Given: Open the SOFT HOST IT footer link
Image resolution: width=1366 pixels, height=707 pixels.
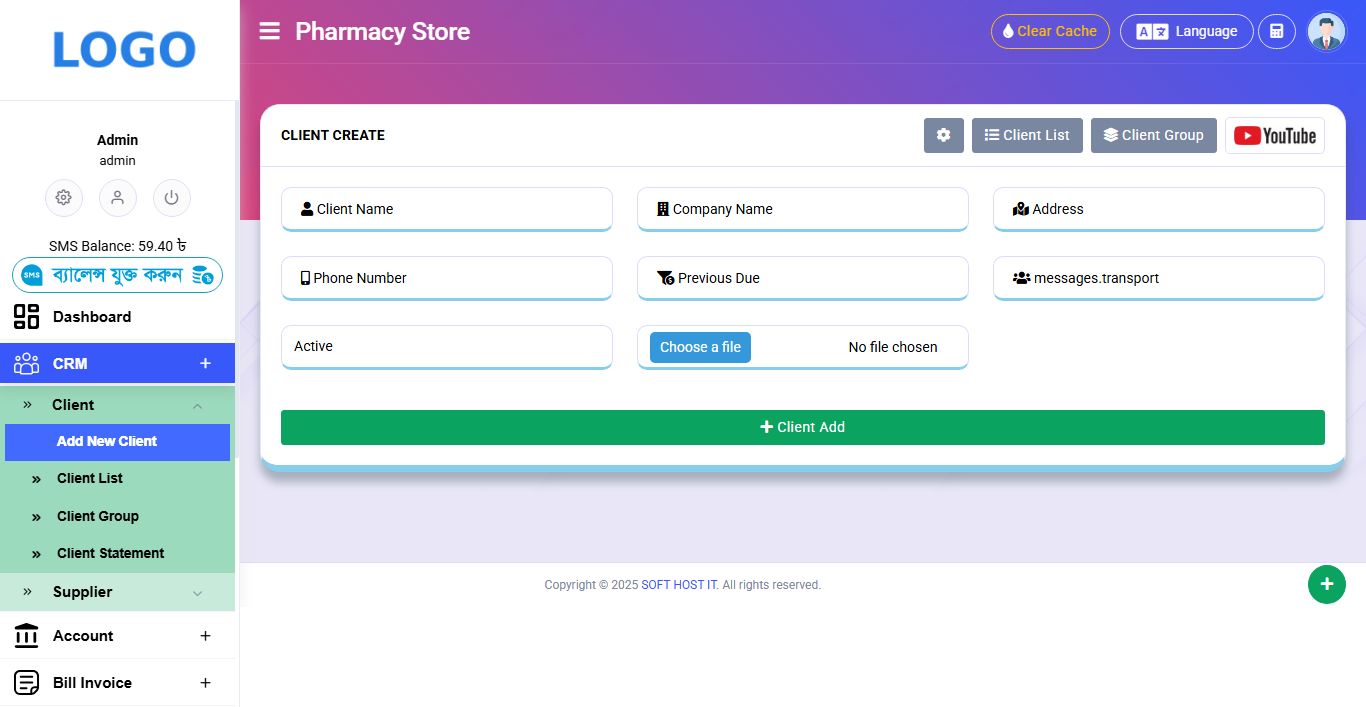Looking at the screenshot, I should click(679, 585).
